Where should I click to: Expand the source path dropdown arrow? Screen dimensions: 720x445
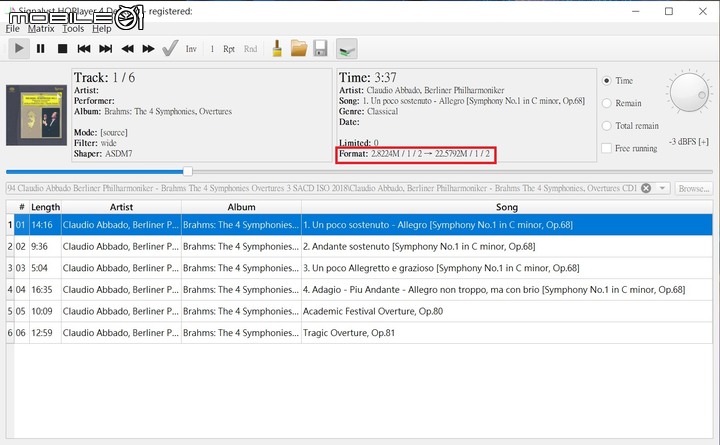[x=662, y=188]
